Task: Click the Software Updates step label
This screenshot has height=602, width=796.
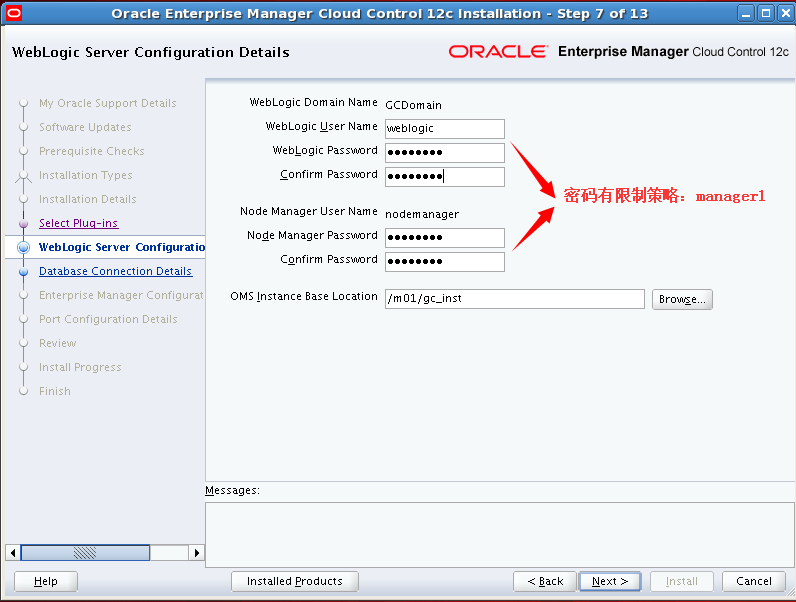Action: coord(85,127)
